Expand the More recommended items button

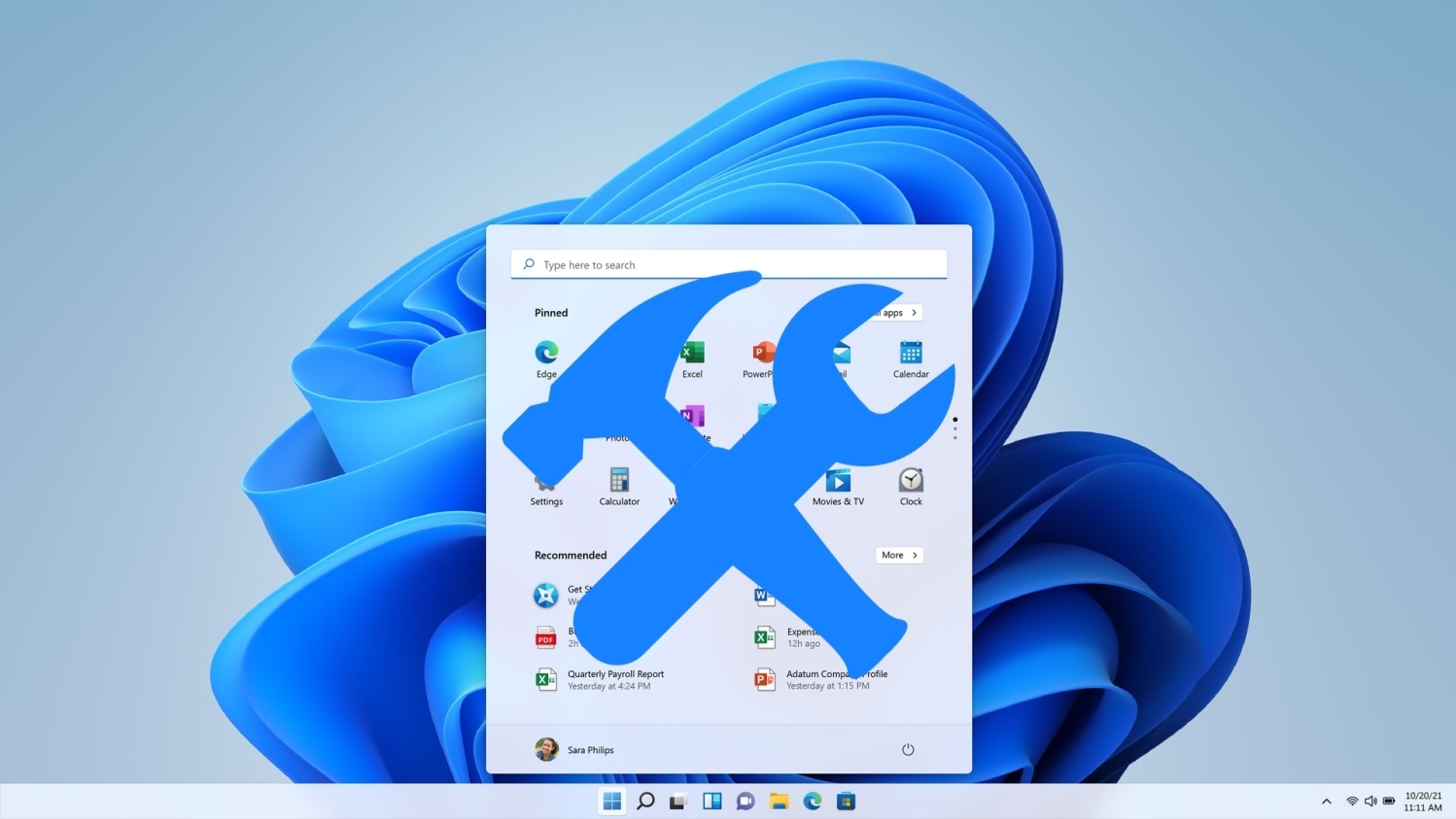899,556
